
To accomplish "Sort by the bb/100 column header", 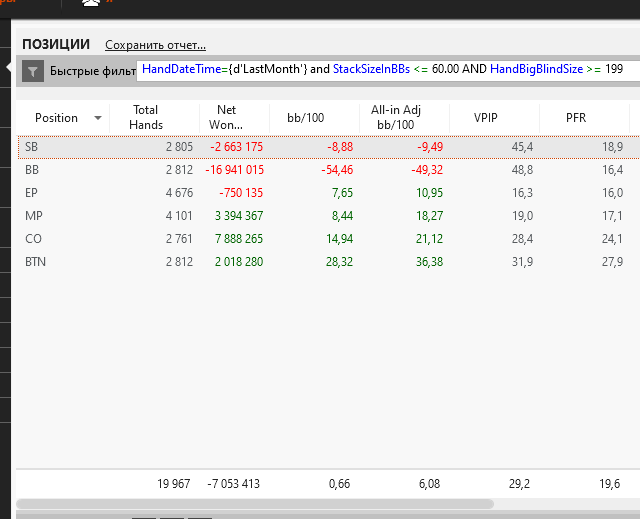I will pos(306,118).
